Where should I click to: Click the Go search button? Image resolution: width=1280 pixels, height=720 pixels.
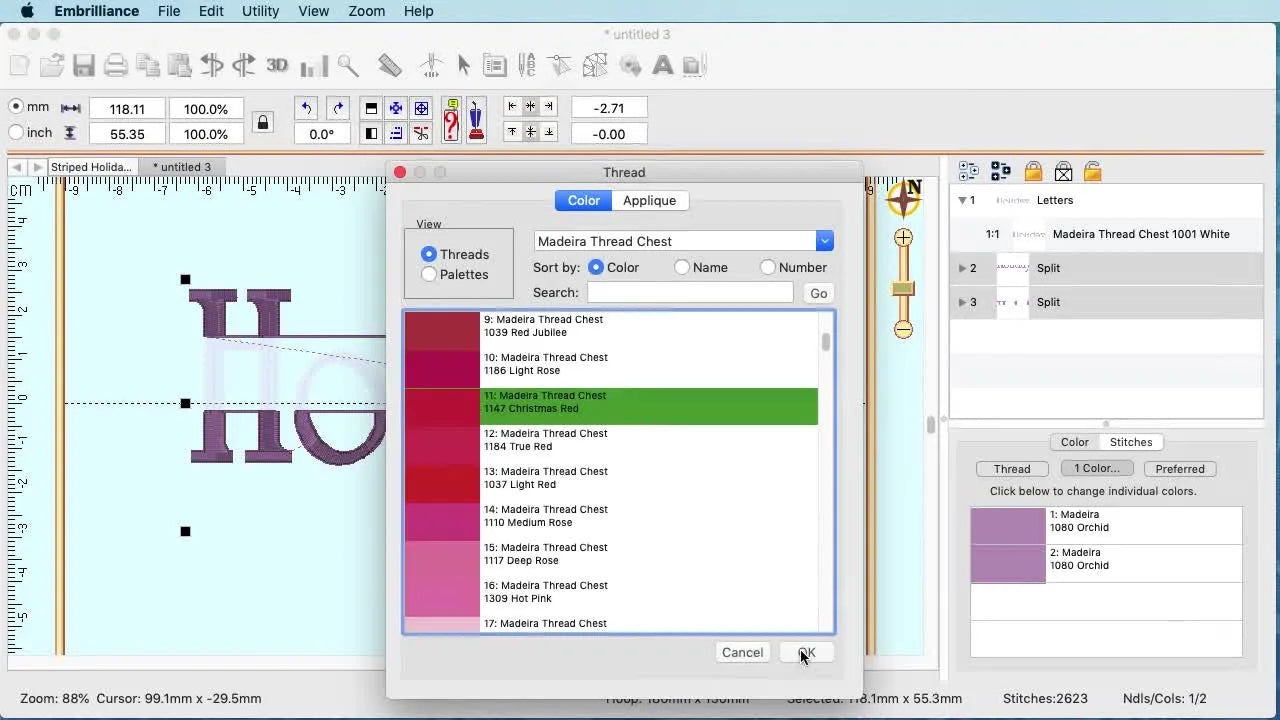tap(819, 293)
